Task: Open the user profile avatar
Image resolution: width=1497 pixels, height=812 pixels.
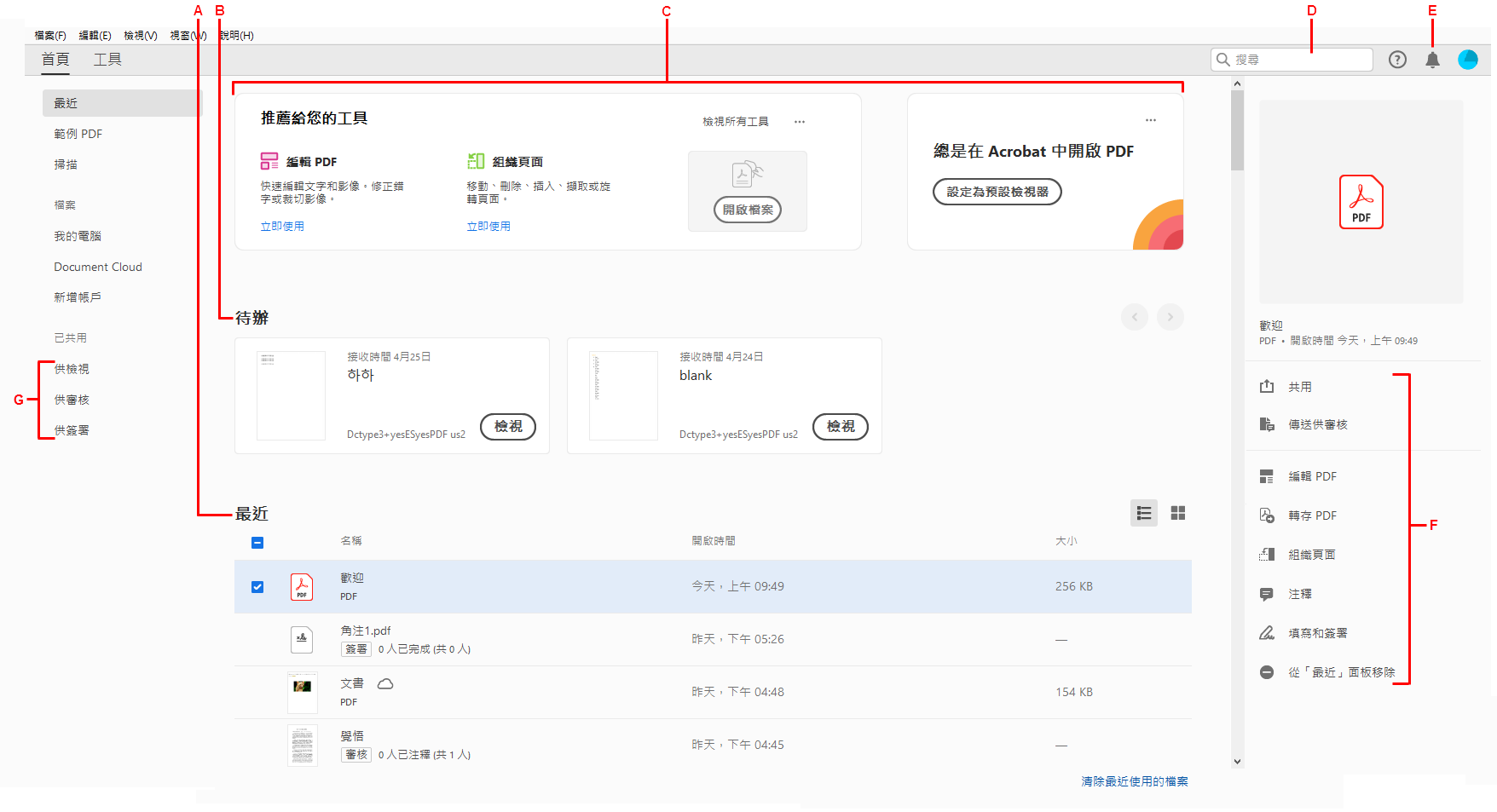Action: (1468, 60)
